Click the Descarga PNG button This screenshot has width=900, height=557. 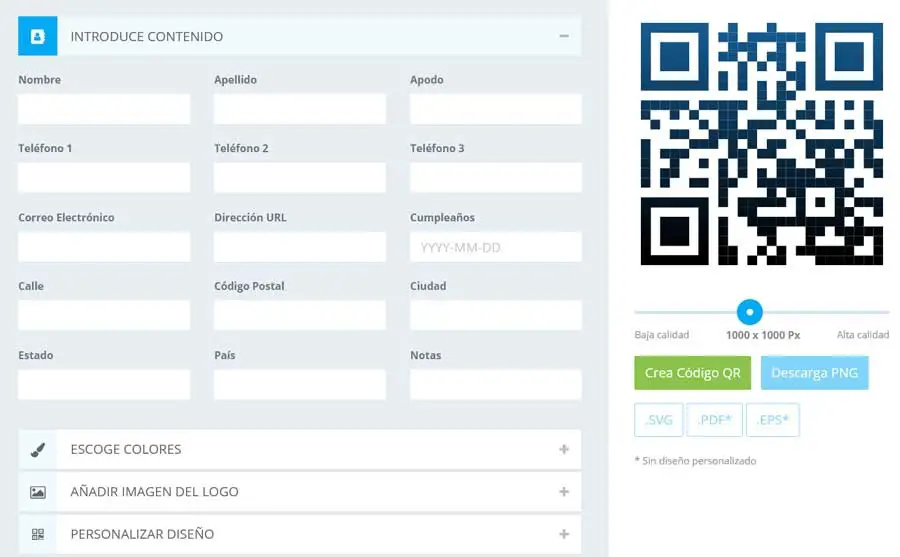tap(814, 373)
